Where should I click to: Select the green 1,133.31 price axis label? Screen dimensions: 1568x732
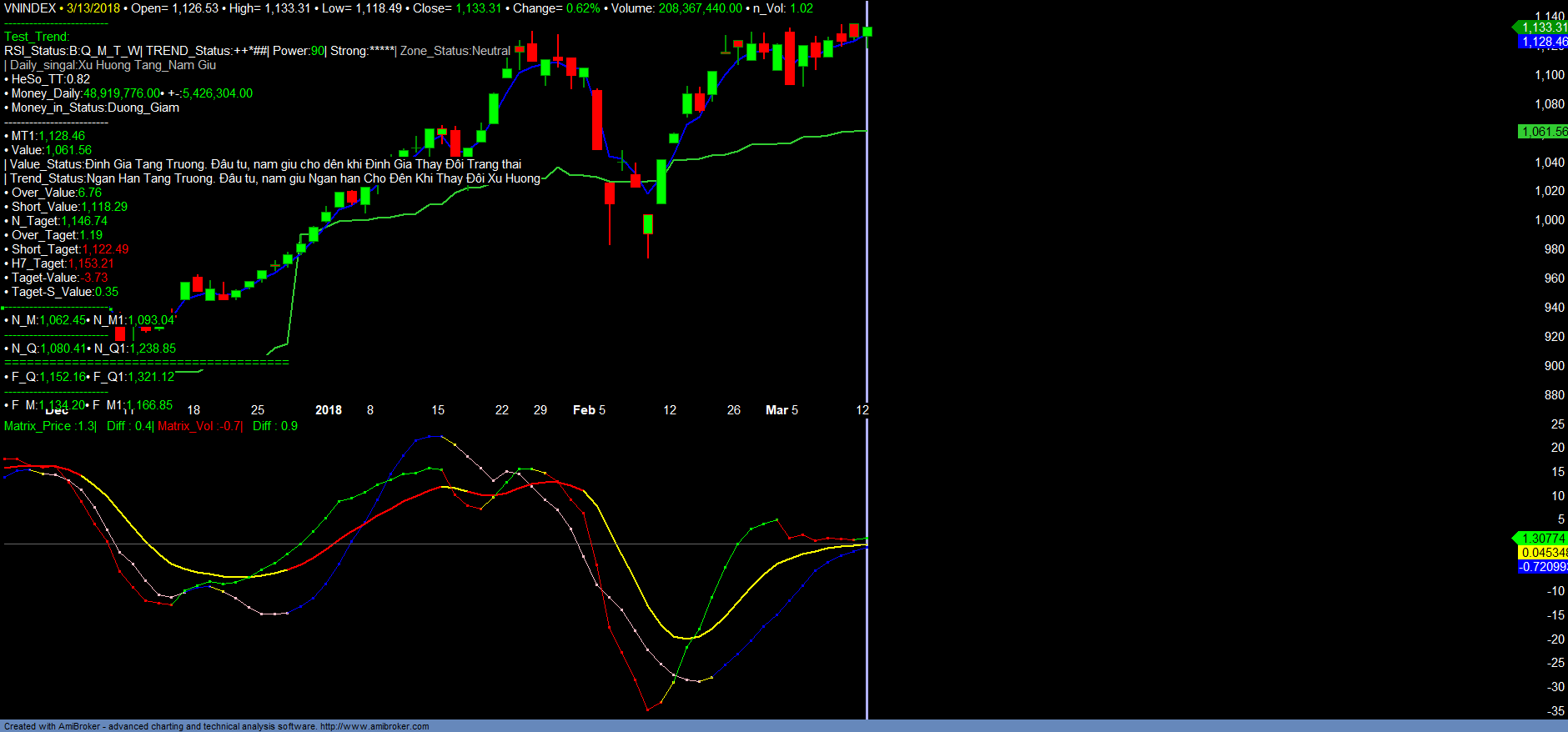tap(1543, 28)
